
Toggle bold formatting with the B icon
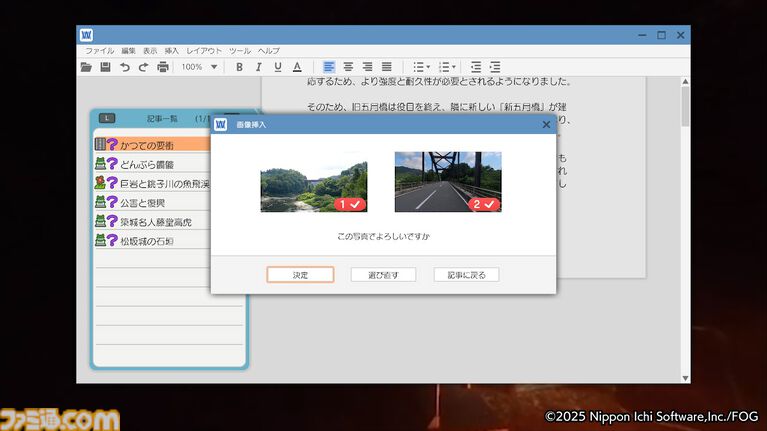click(239, 67)
